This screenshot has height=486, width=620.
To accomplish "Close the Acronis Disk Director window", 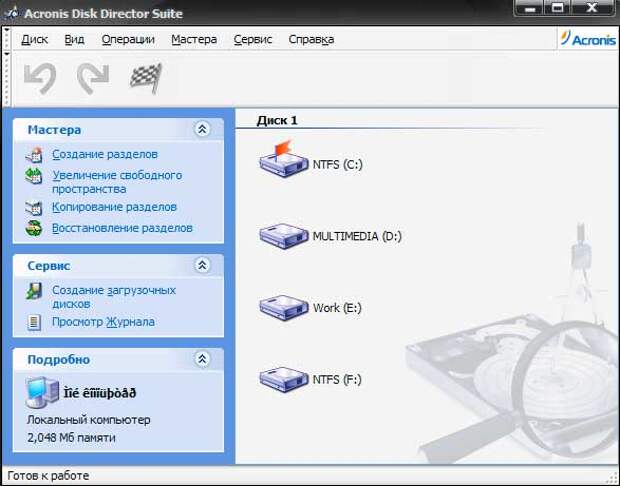I will click(592, 9).
